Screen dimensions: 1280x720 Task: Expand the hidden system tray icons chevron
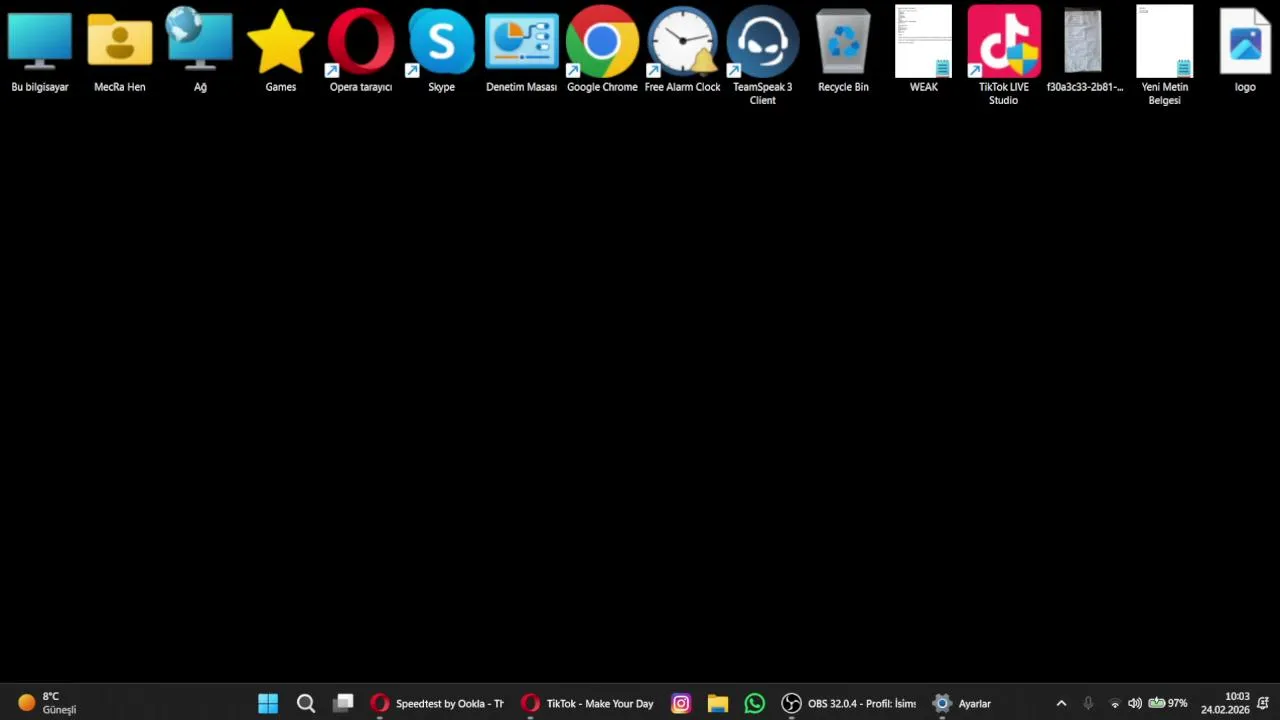pyautogui.click(x=1061, y=703)
